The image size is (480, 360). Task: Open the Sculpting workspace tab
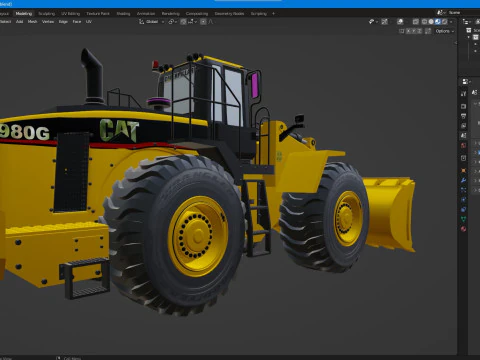pos(46,14)
